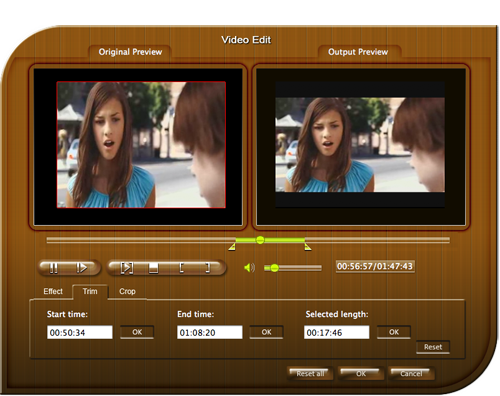The width and height of the screenshot is (500, 396).
Task: Click the End time field
Action: pyautogui.click(x=210, y=332)
